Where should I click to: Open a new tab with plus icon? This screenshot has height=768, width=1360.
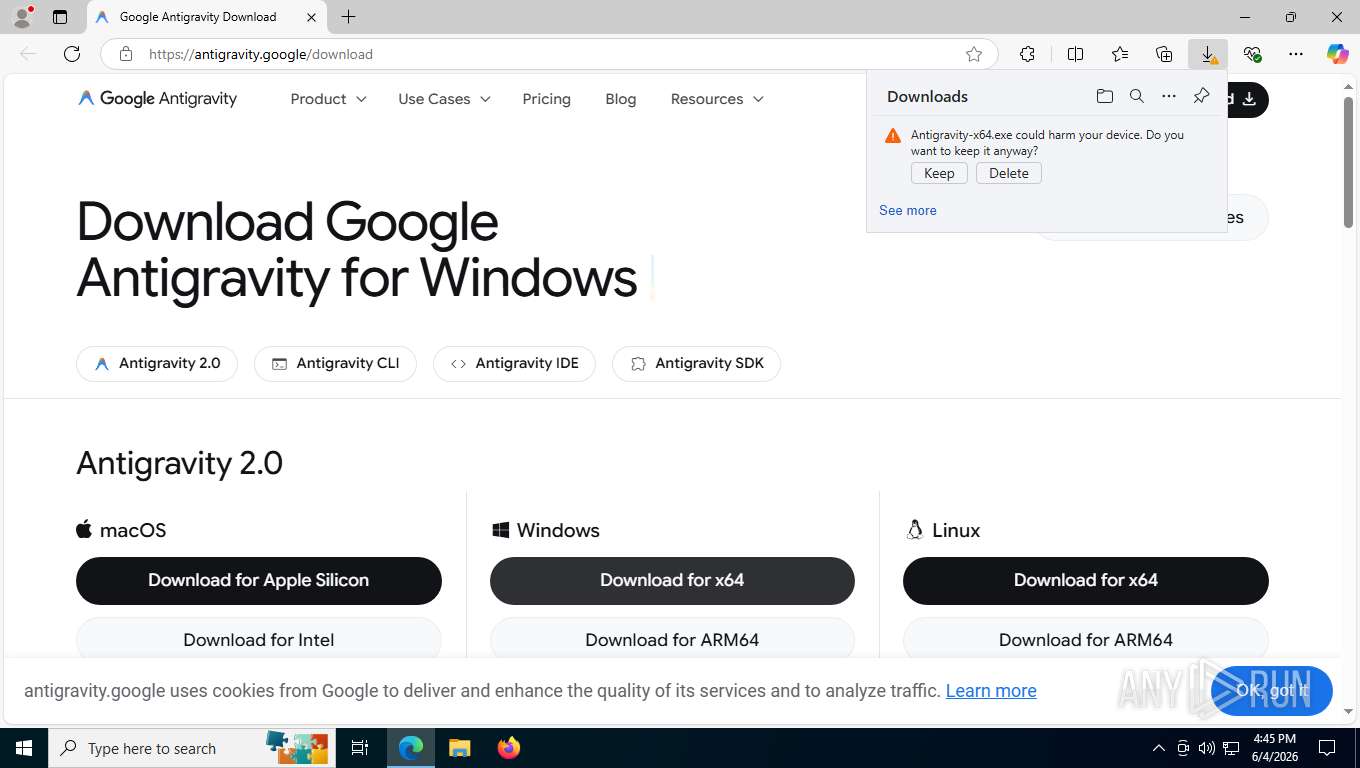click(348, 17)
